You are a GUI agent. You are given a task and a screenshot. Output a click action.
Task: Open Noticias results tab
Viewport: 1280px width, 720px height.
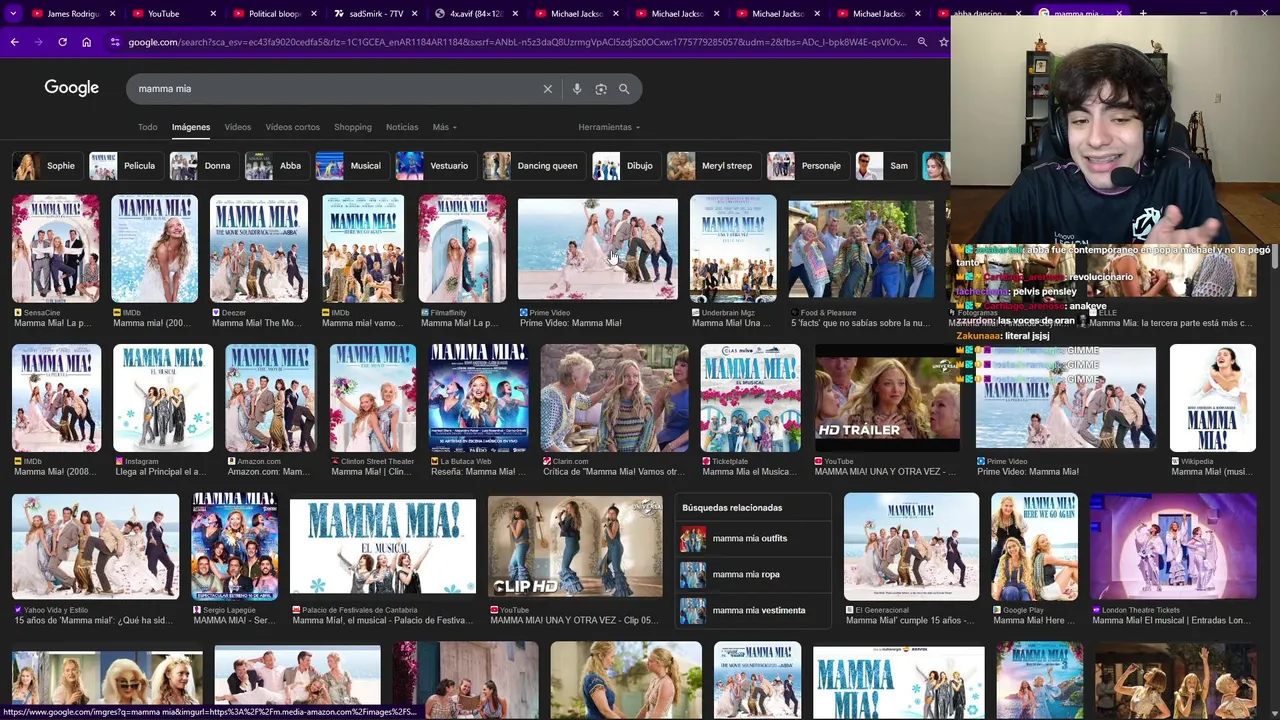coord(402,127)
